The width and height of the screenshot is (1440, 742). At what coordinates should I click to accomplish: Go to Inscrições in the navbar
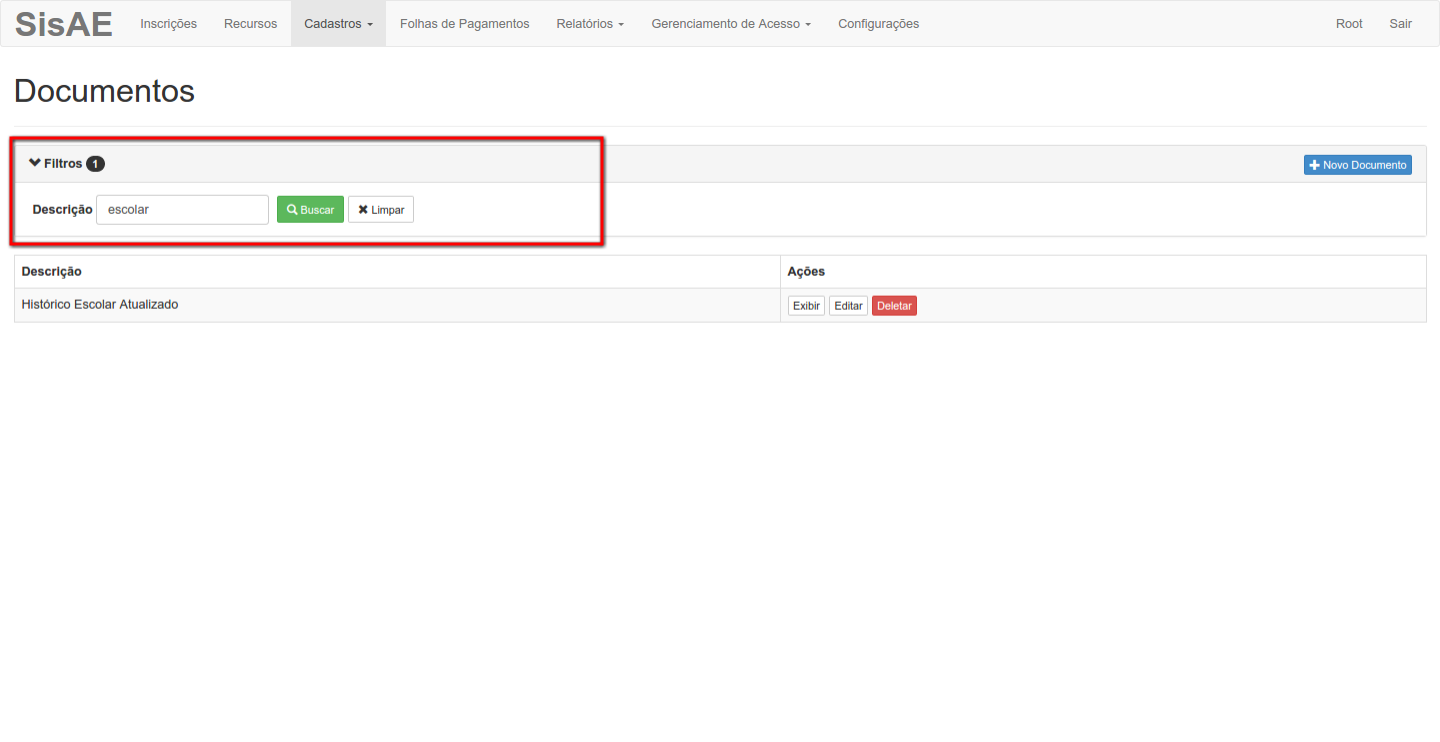(168, 23)
